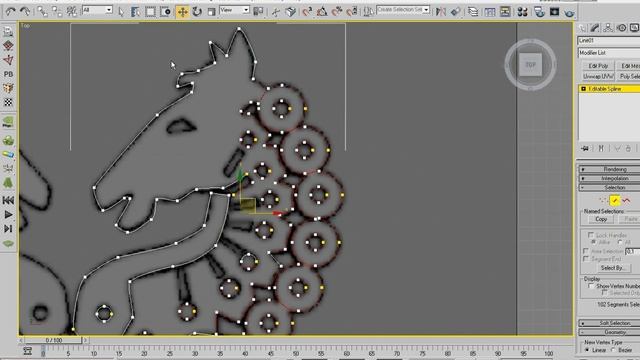Click the Redo arrow in the main toolbar

click(25, 11)
